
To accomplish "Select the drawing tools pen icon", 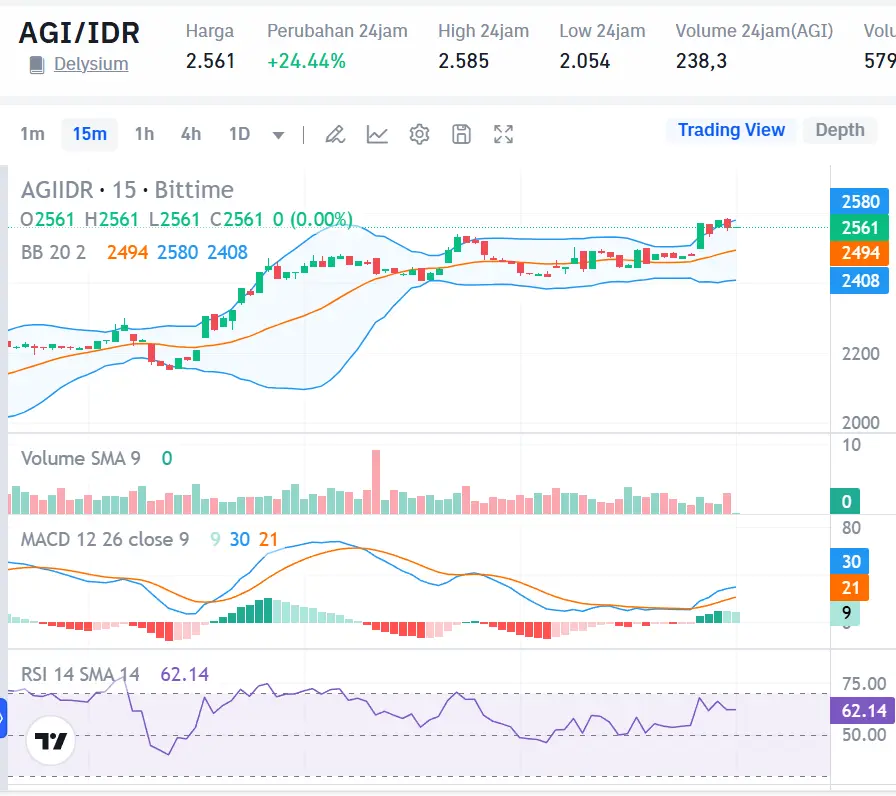I will pyautogui.click(x=335, y=133).
